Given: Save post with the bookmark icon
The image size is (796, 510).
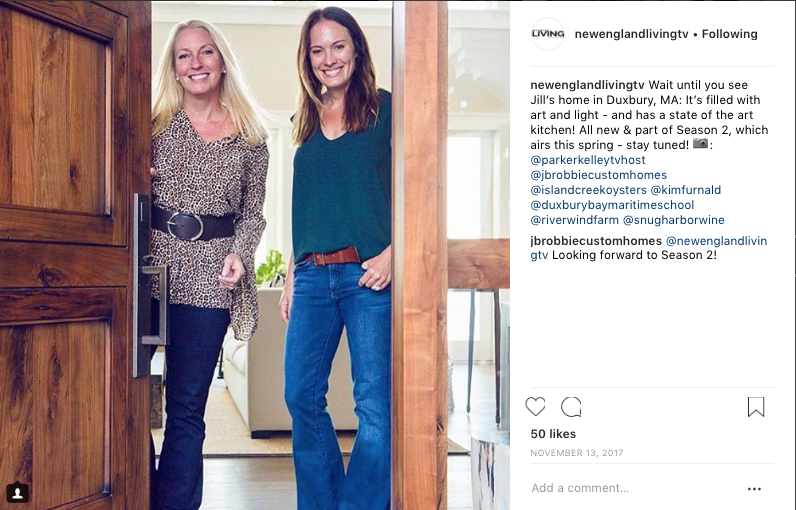Looking at the screenshot, I should [756, 407].
